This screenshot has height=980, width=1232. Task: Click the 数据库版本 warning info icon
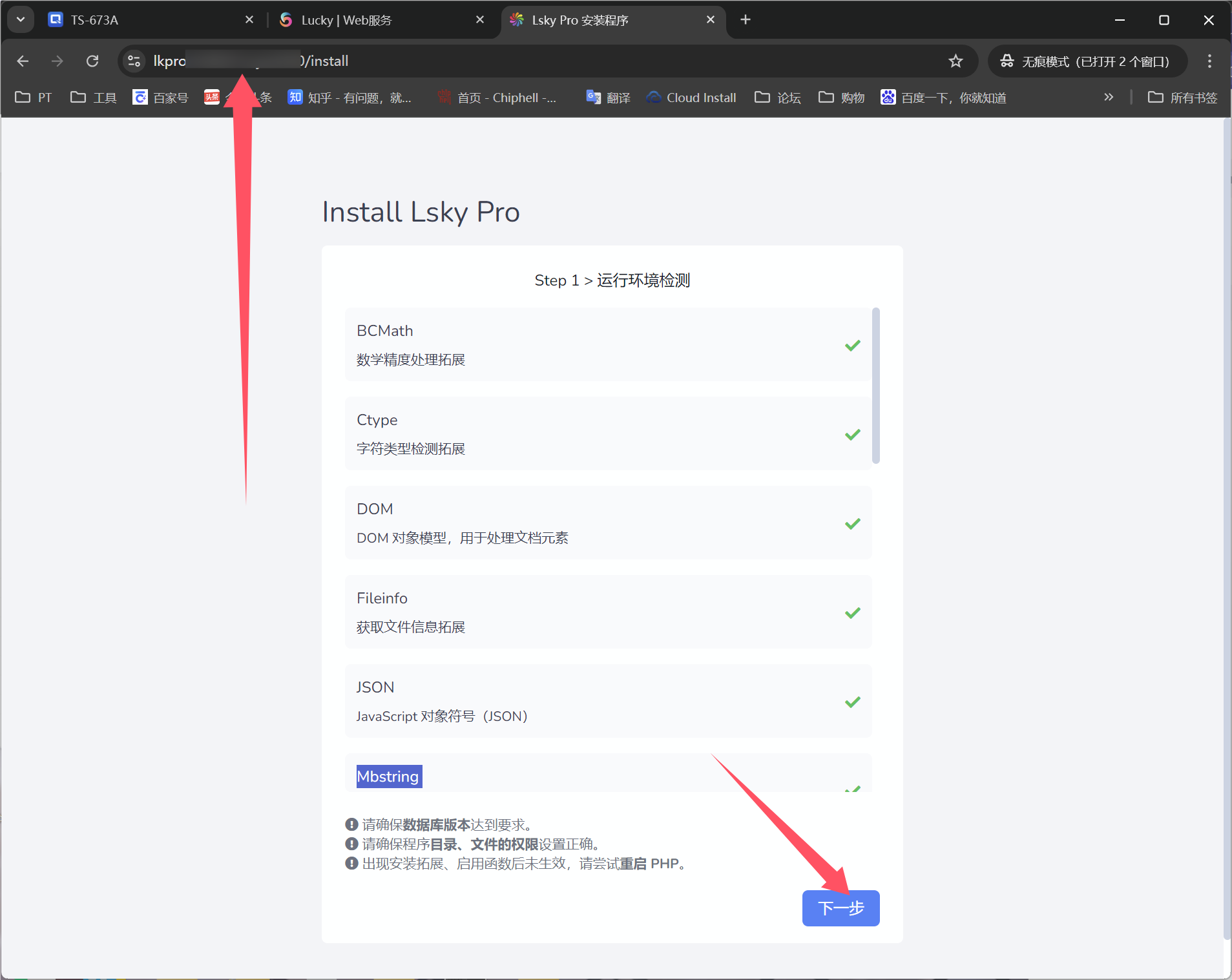351,824
